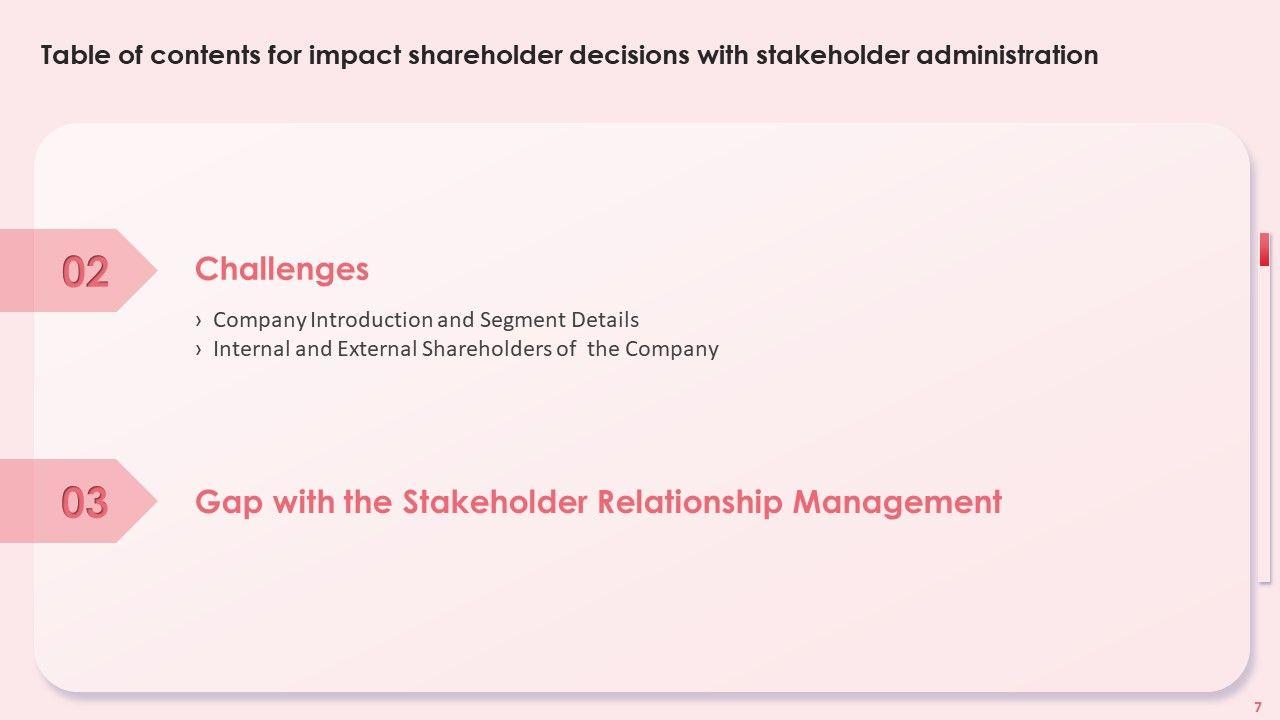Open Gap with the Stakeholder Relationship Management
1280x720 pixels.
click(598, 501)
